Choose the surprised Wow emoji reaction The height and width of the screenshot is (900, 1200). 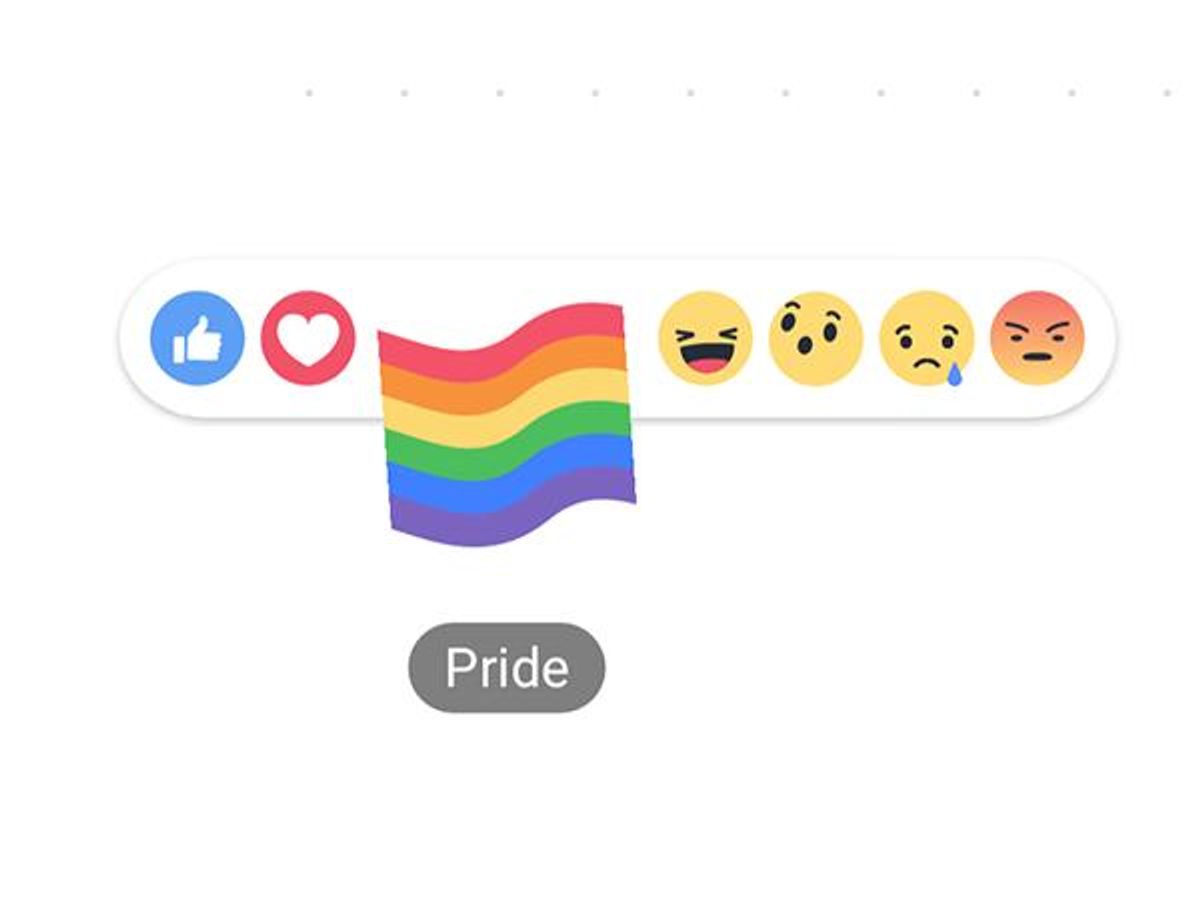coord(816,338)
